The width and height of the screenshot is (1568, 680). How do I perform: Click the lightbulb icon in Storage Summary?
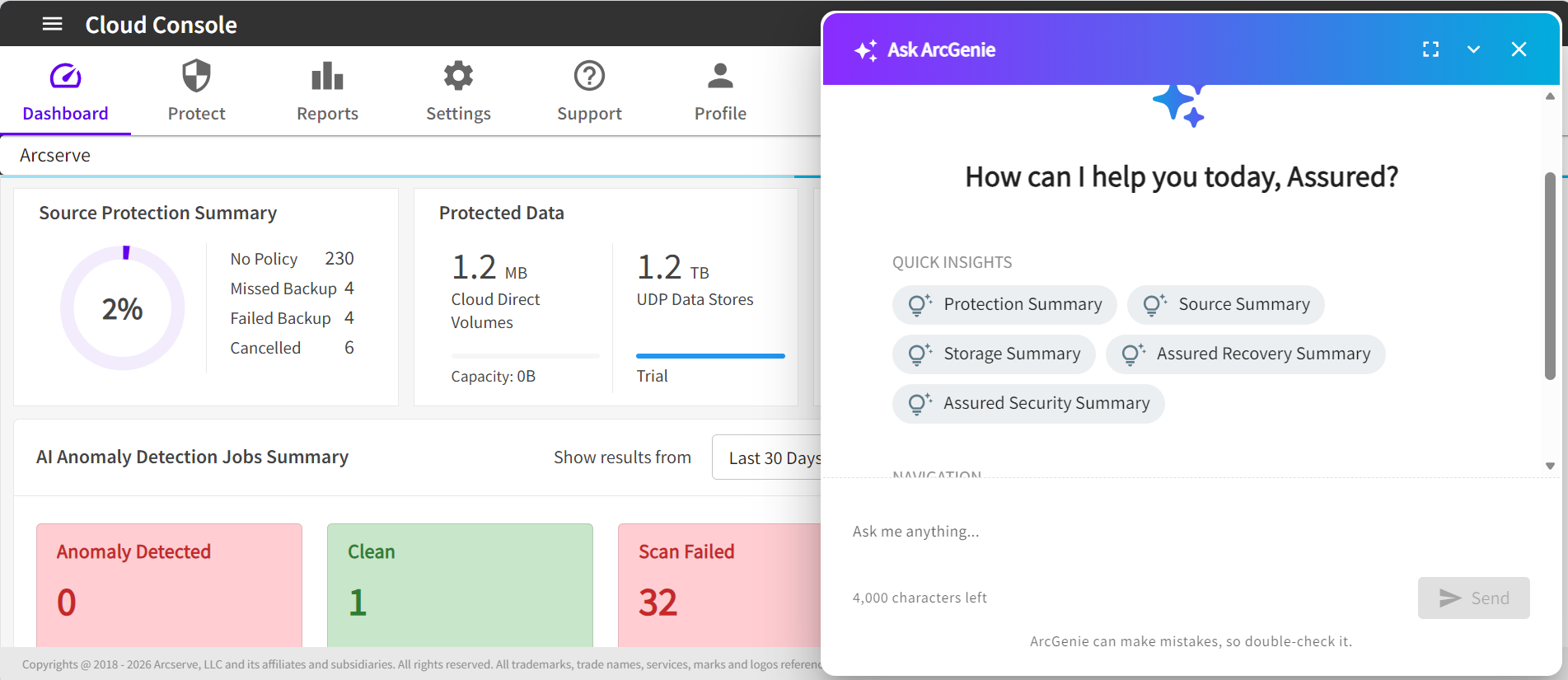[x=920, y=354]
